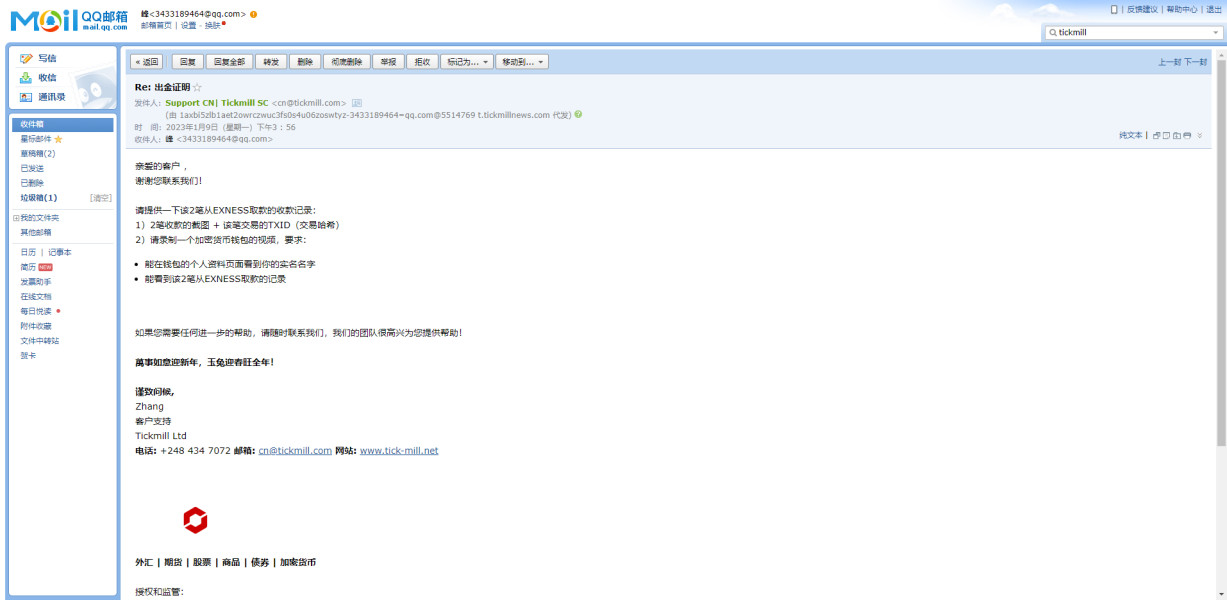The height and width of the screenshot is (600, 1227).
Task: Open 文件中转站 file transfer station
Action: [40, 341]
